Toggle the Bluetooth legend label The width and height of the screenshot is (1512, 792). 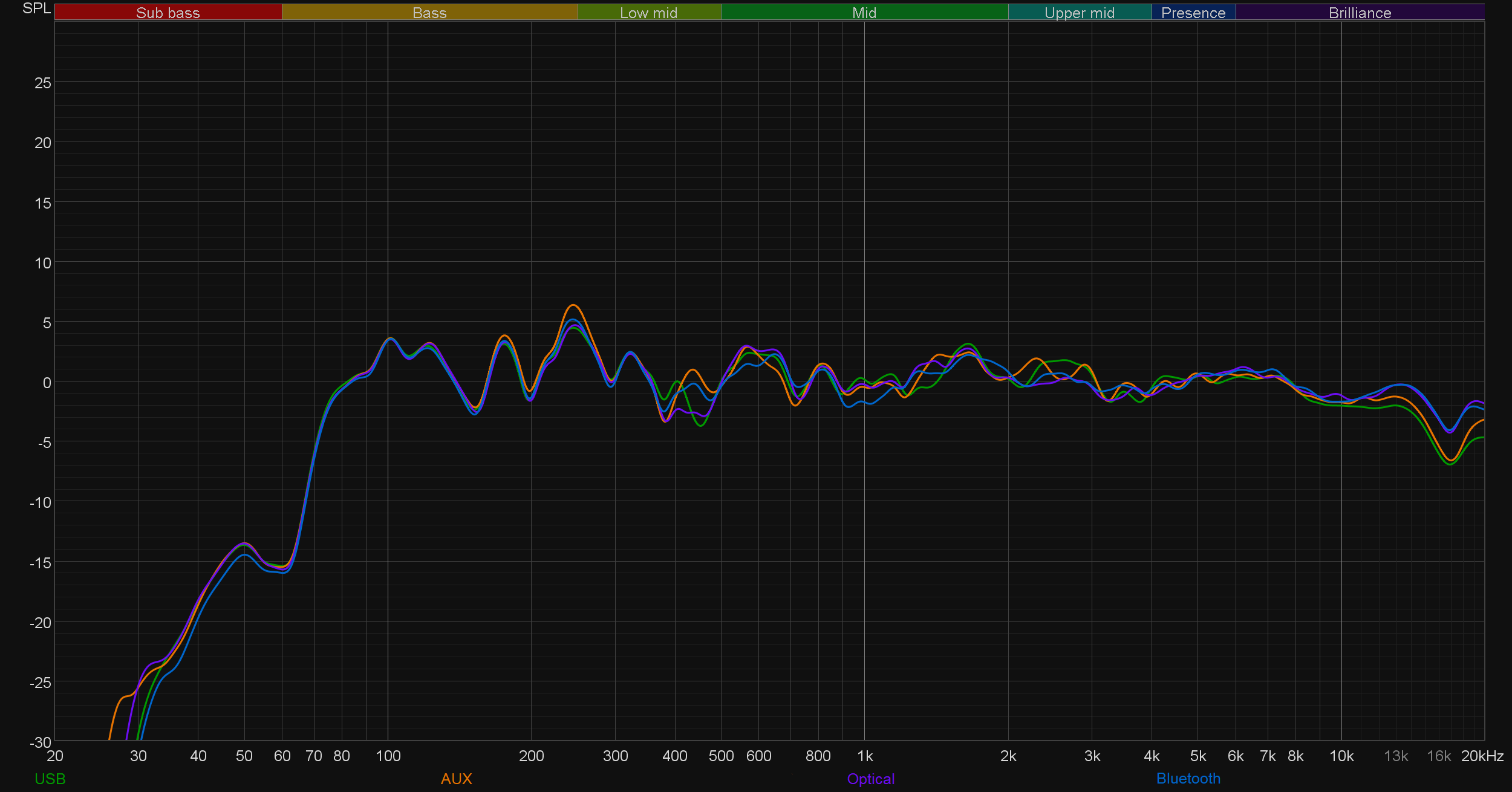1188,779
